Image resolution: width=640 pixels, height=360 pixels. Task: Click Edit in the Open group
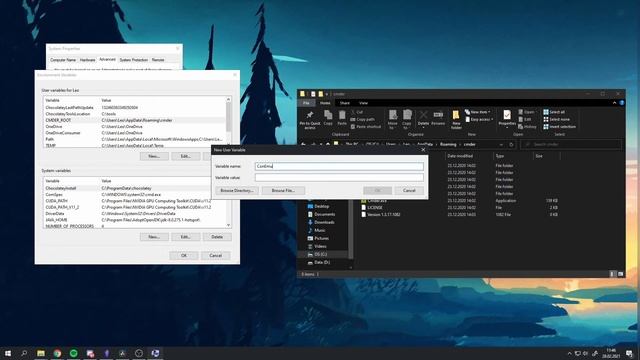(x=525, y=119)
